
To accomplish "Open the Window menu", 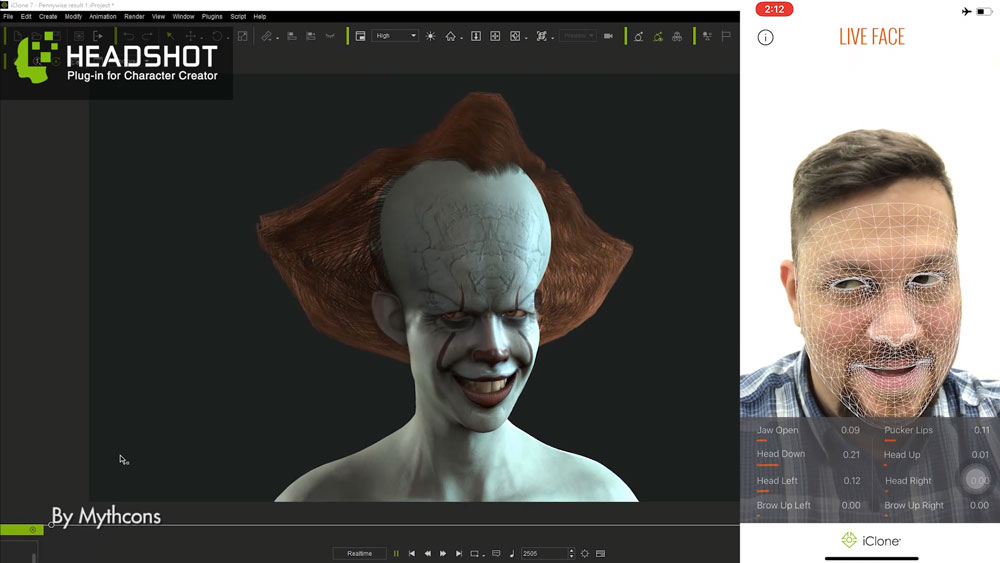I will click(x=183, y=17).
